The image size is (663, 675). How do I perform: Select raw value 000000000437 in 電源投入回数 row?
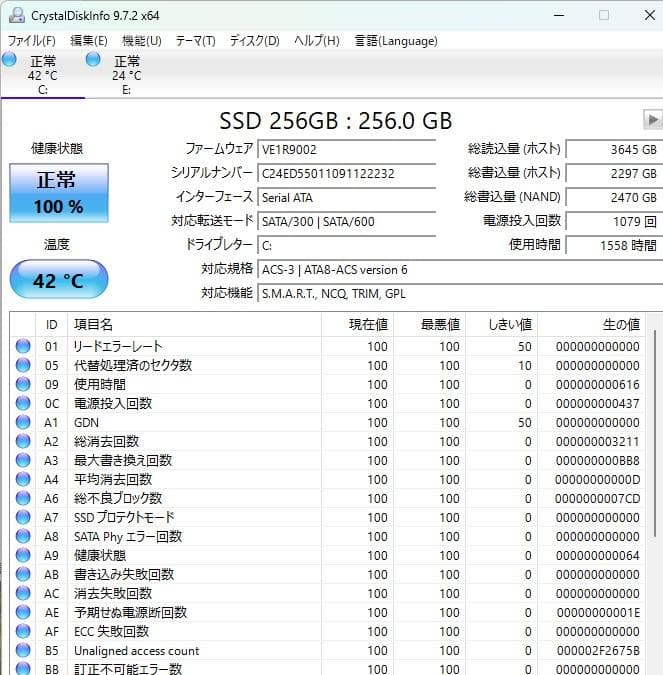(597, 403)
